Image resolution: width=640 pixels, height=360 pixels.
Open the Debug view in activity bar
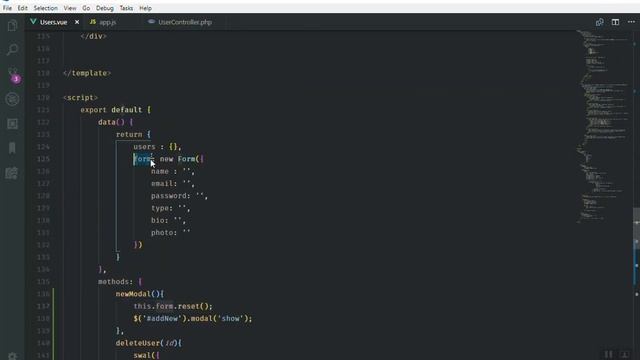coord(12,99)
